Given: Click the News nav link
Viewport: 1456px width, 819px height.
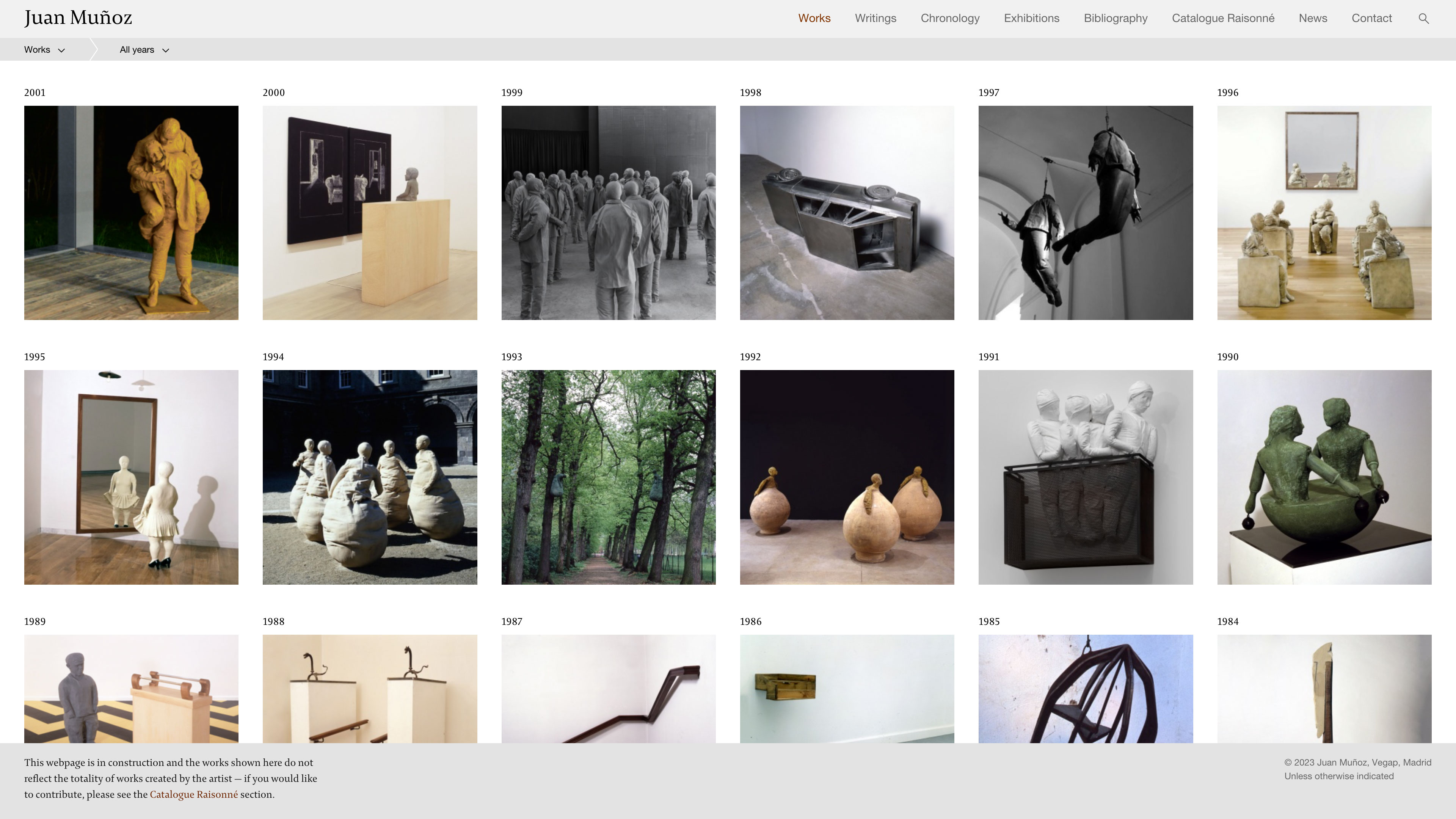Looking at the screenshot, I should pyautogui.click(x=1312, y=18).
